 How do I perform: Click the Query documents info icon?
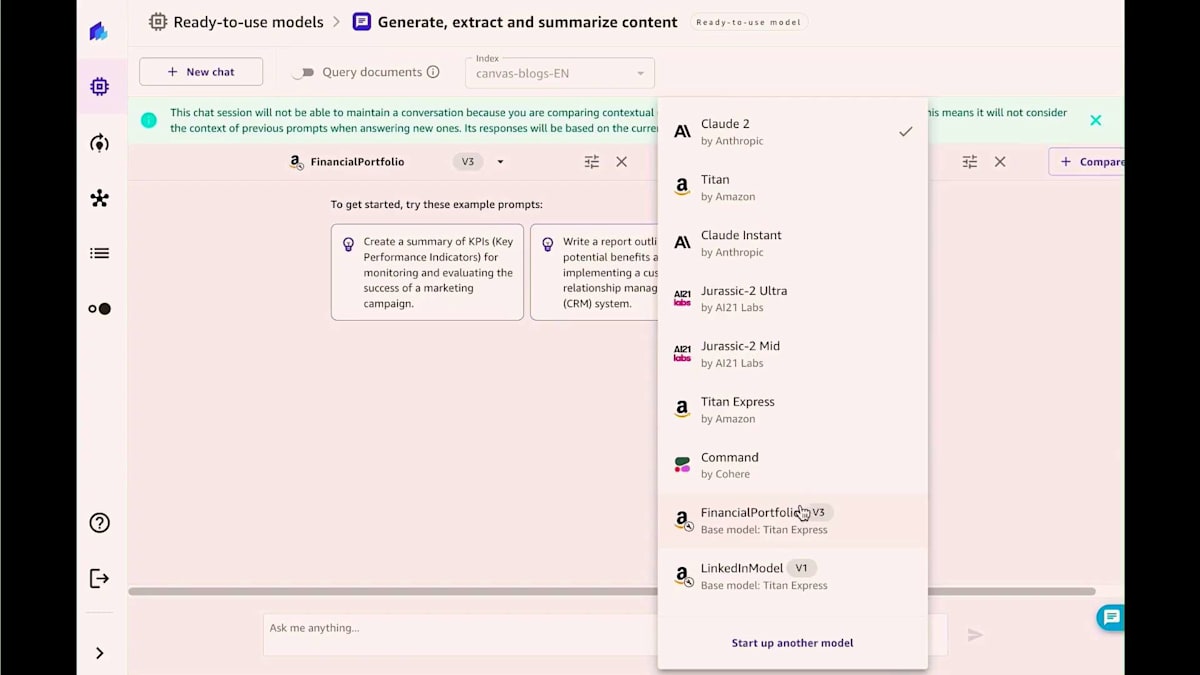click(433, 72)
